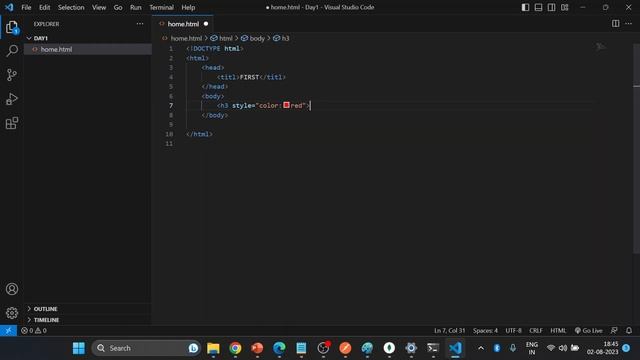640x360 pixels.
Task: Open the Manage gear icon
Action: [x=12, y=313]
